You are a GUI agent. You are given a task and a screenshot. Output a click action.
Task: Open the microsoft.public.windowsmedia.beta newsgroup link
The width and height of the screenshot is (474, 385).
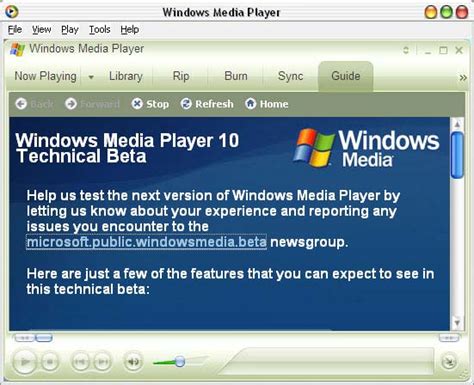[x=146, y=242]
